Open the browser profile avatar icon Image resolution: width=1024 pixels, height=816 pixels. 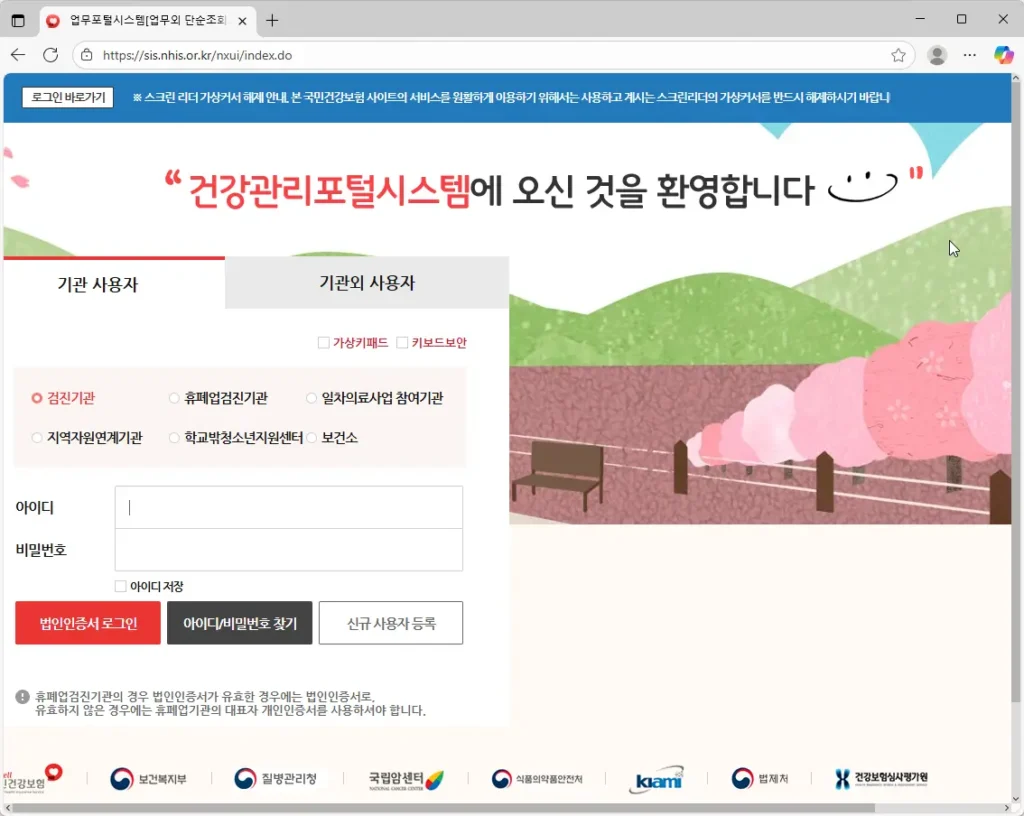(937, 55)
